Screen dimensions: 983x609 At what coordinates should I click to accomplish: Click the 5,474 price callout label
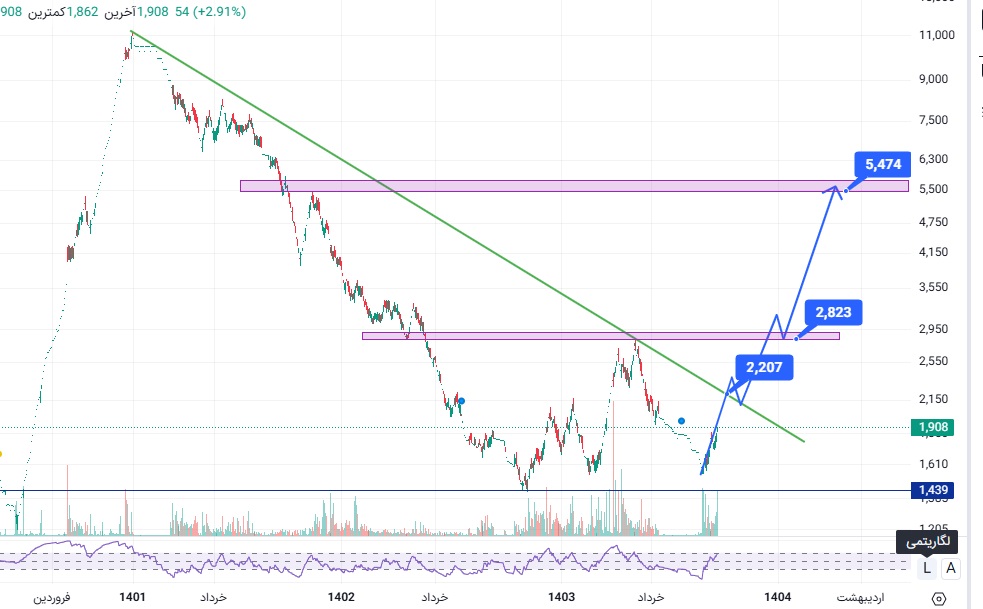pos(883,164)
